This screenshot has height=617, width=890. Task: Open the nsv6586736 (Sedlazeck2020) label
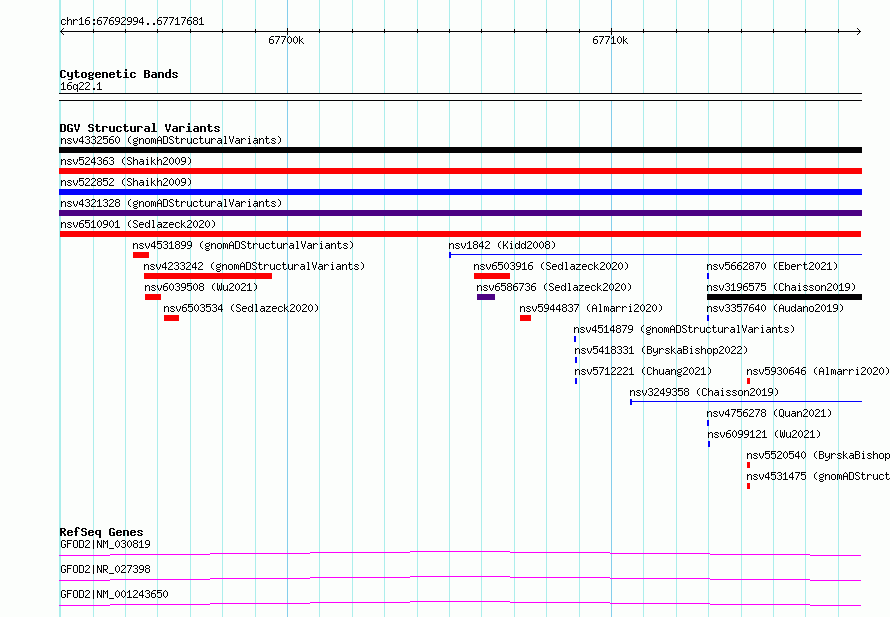554,287
